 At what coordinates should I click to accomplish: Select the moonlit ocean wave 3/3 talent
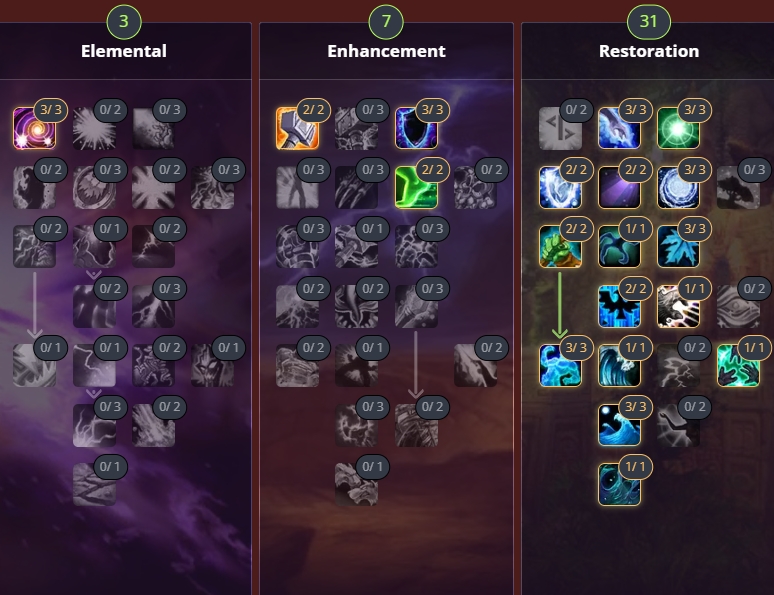click(619, 425)
